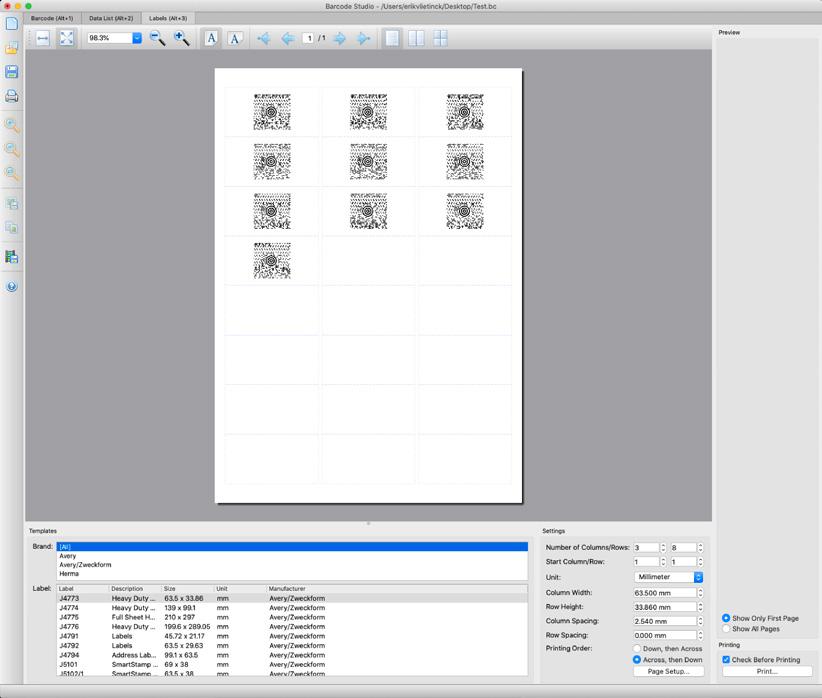Viewport: 822px width, 698px height.
Task: Select the J4794 Address Labels template row
Action: coord(292,655)
